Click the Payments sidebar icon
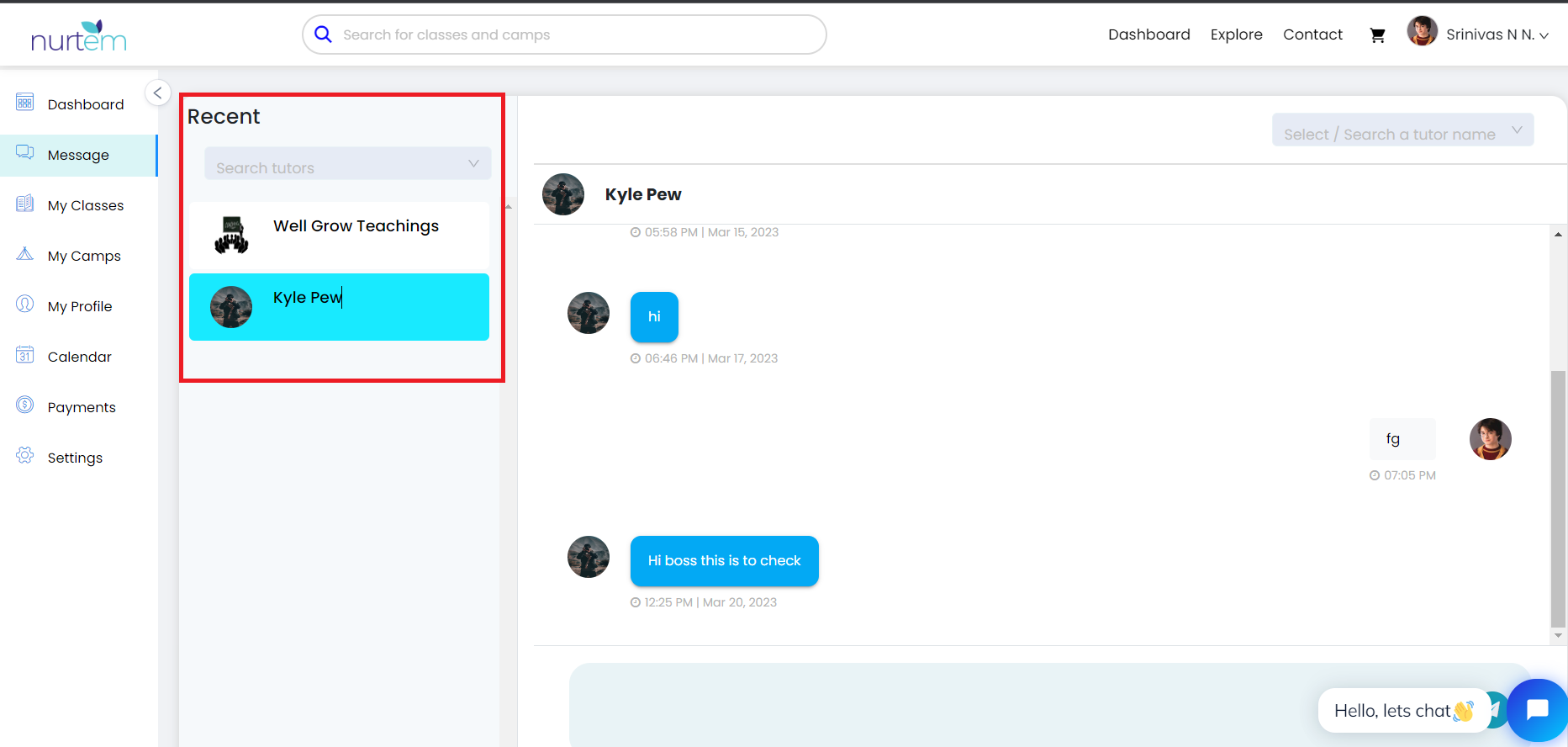The width and height of the screenshot is (1568, 747). click(25, 406)
